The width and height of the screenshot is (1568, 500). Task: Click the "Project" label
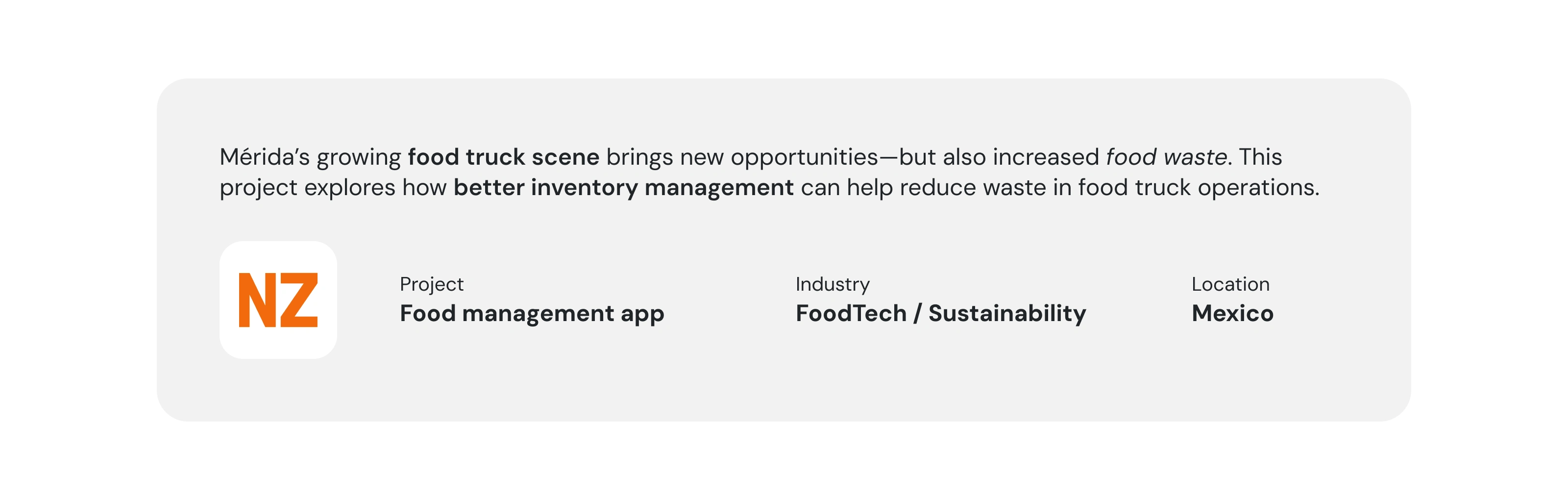(432, 284)
